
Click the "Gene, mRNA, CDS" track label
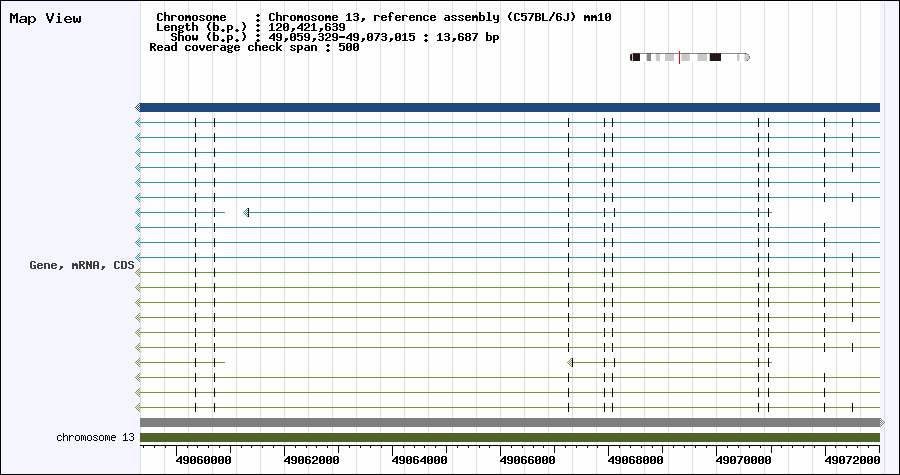coord(82,266)
